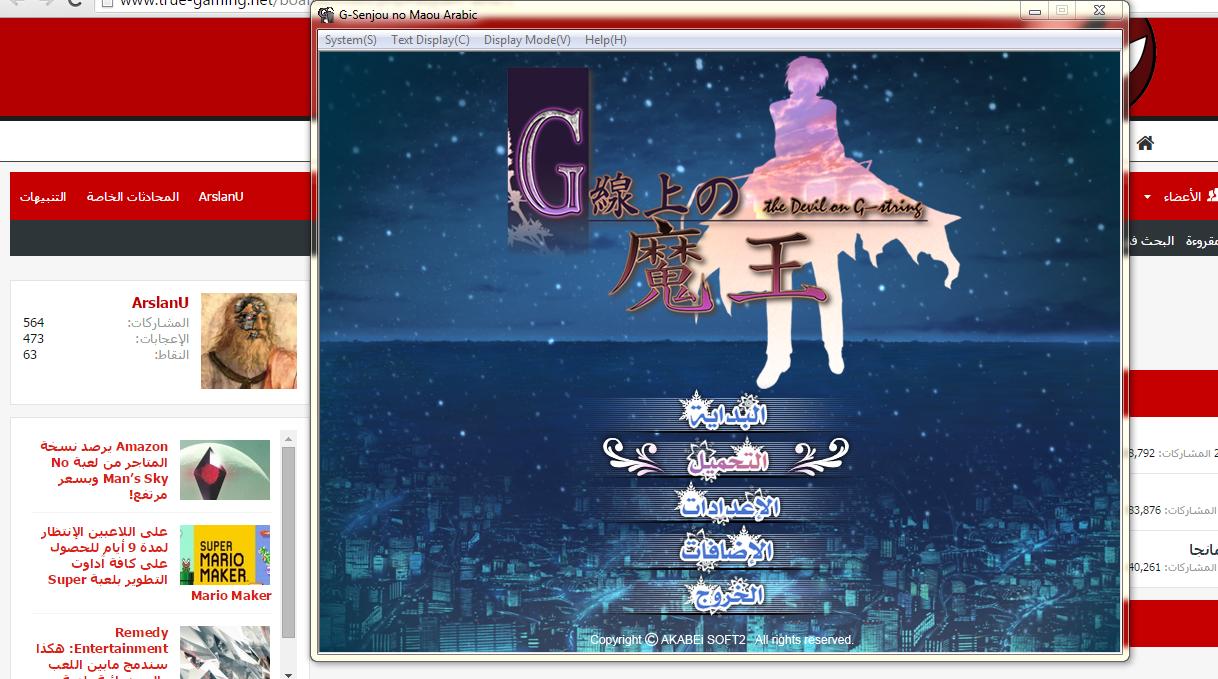Minimize the G-Senjou no Maou window
This screenshot has height=679, width=1218.
pos(1034,11)
